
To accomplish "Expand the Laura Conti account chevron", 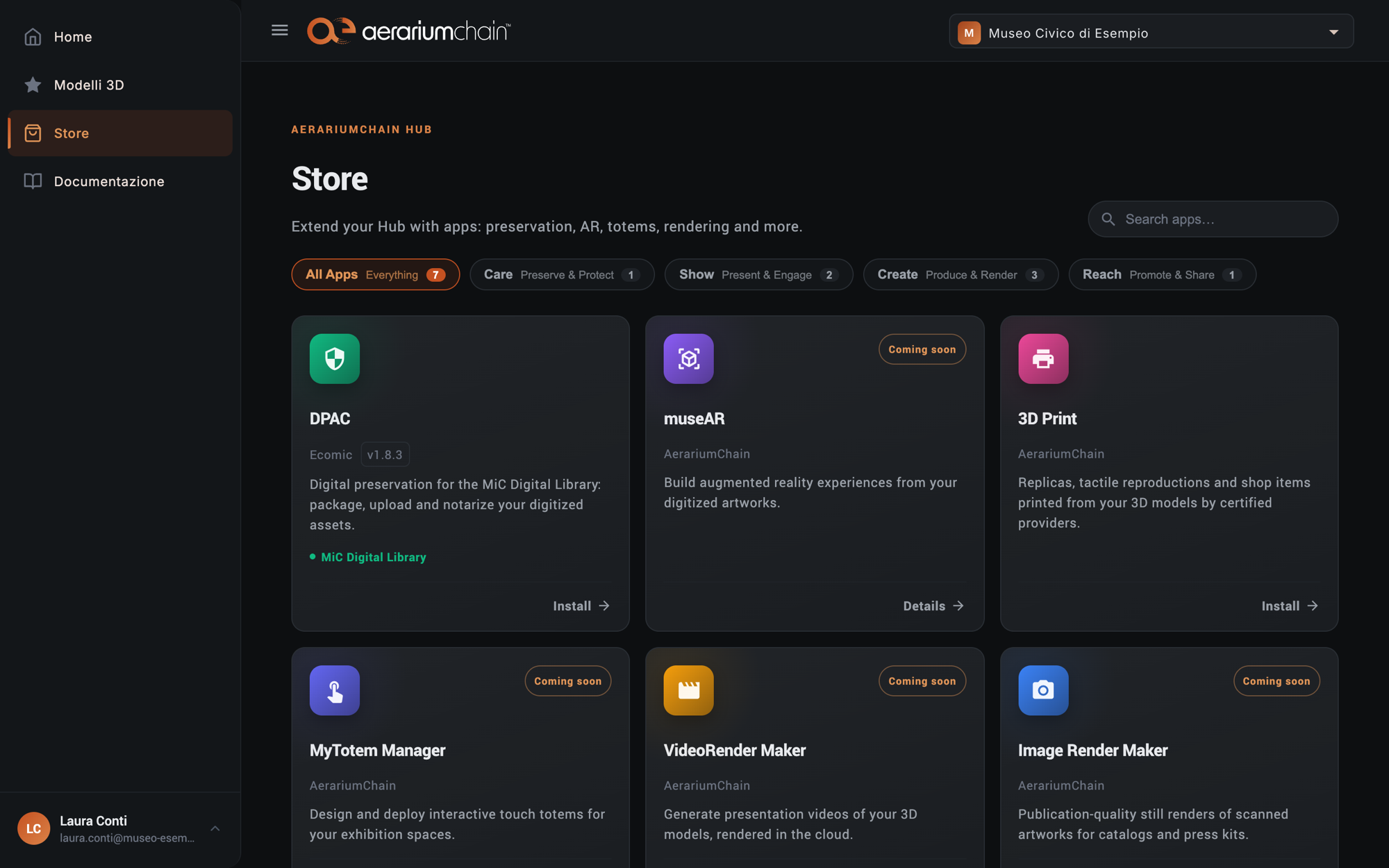I will [215, 828].
